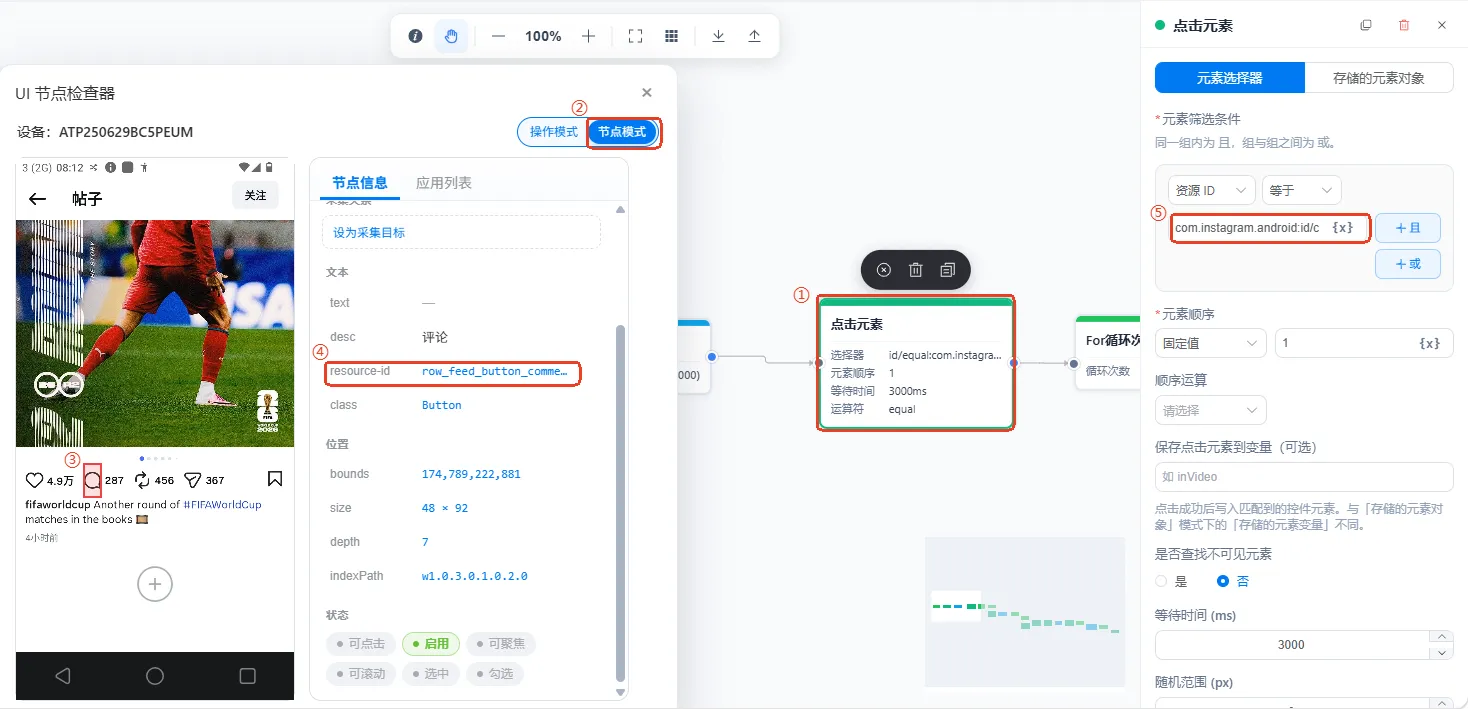
Task: Delete node via trash icon above node
Action: [915, 270]
